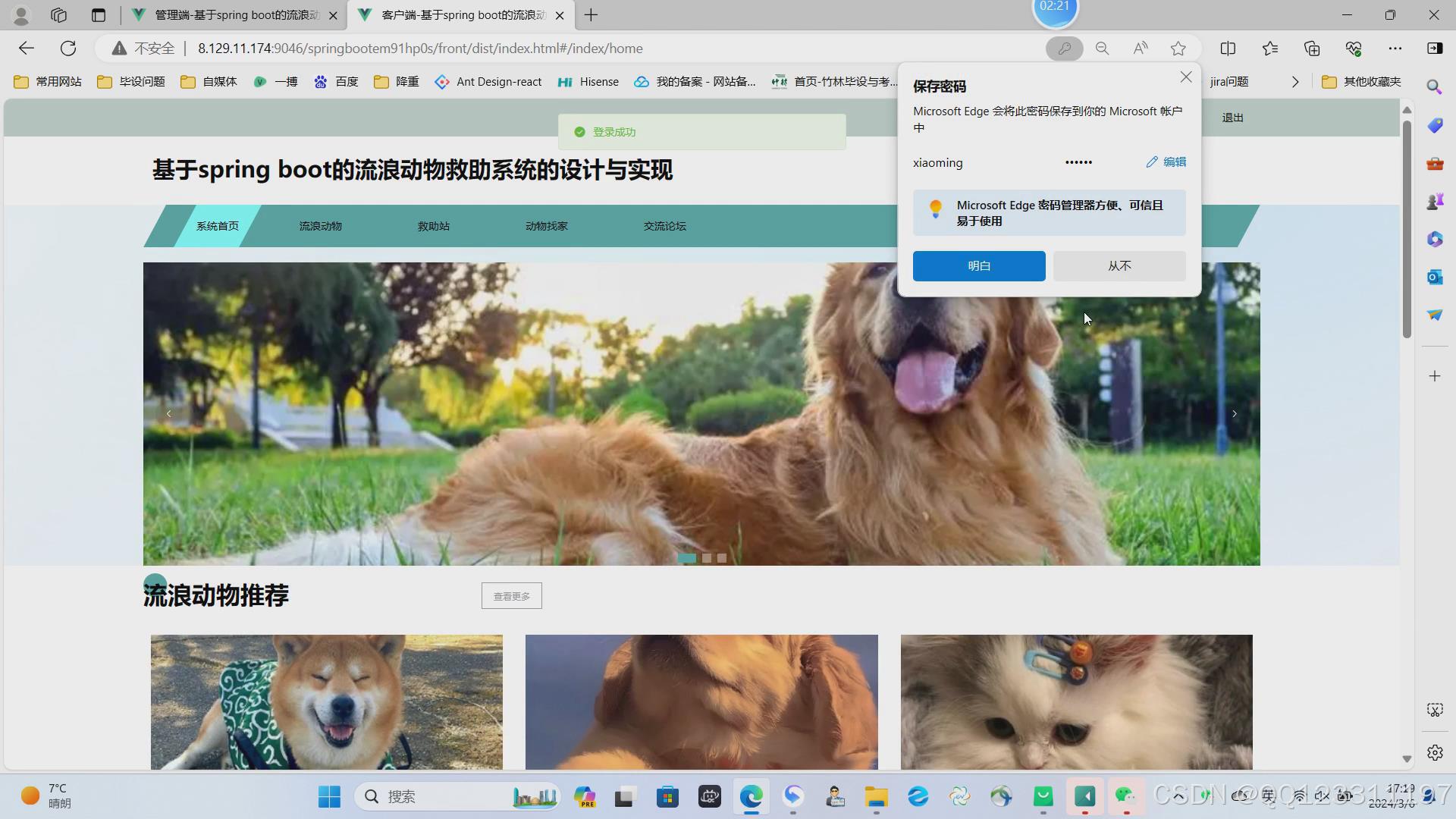The height and width of the screenshot is (819, 1456).
Task: Open the Shopping tag icon in sidebar
Action: pos(1434,125)
